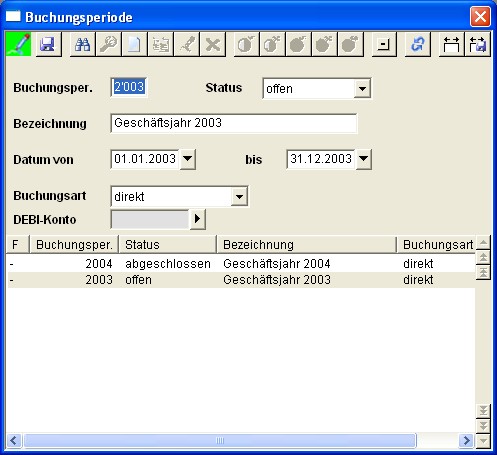
Task: Click the magnifier key search icon
Action: (x=109, y=44)
